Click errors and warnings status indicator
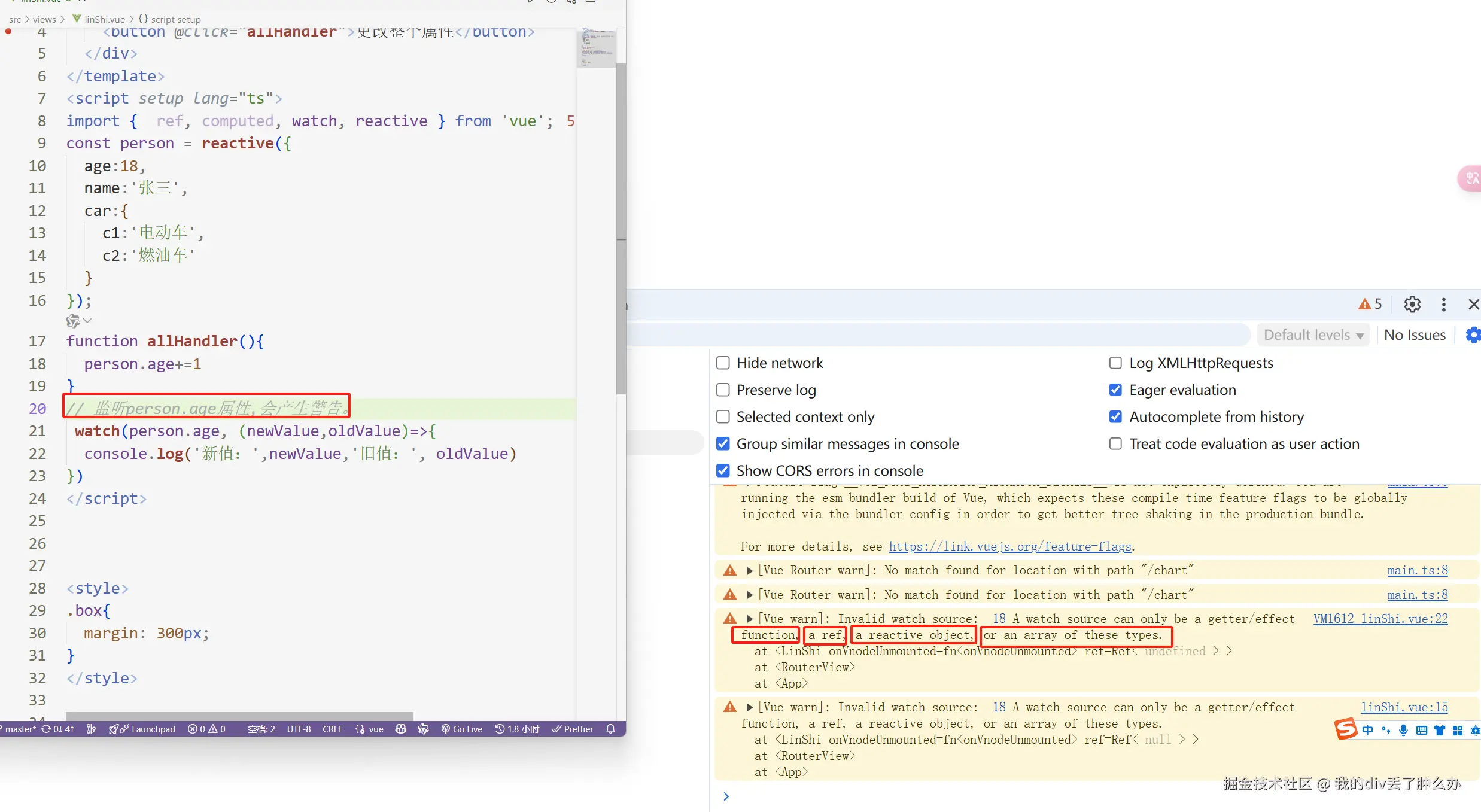The image size is (1481, 812). pyautogui.click(x=207, y=729)
